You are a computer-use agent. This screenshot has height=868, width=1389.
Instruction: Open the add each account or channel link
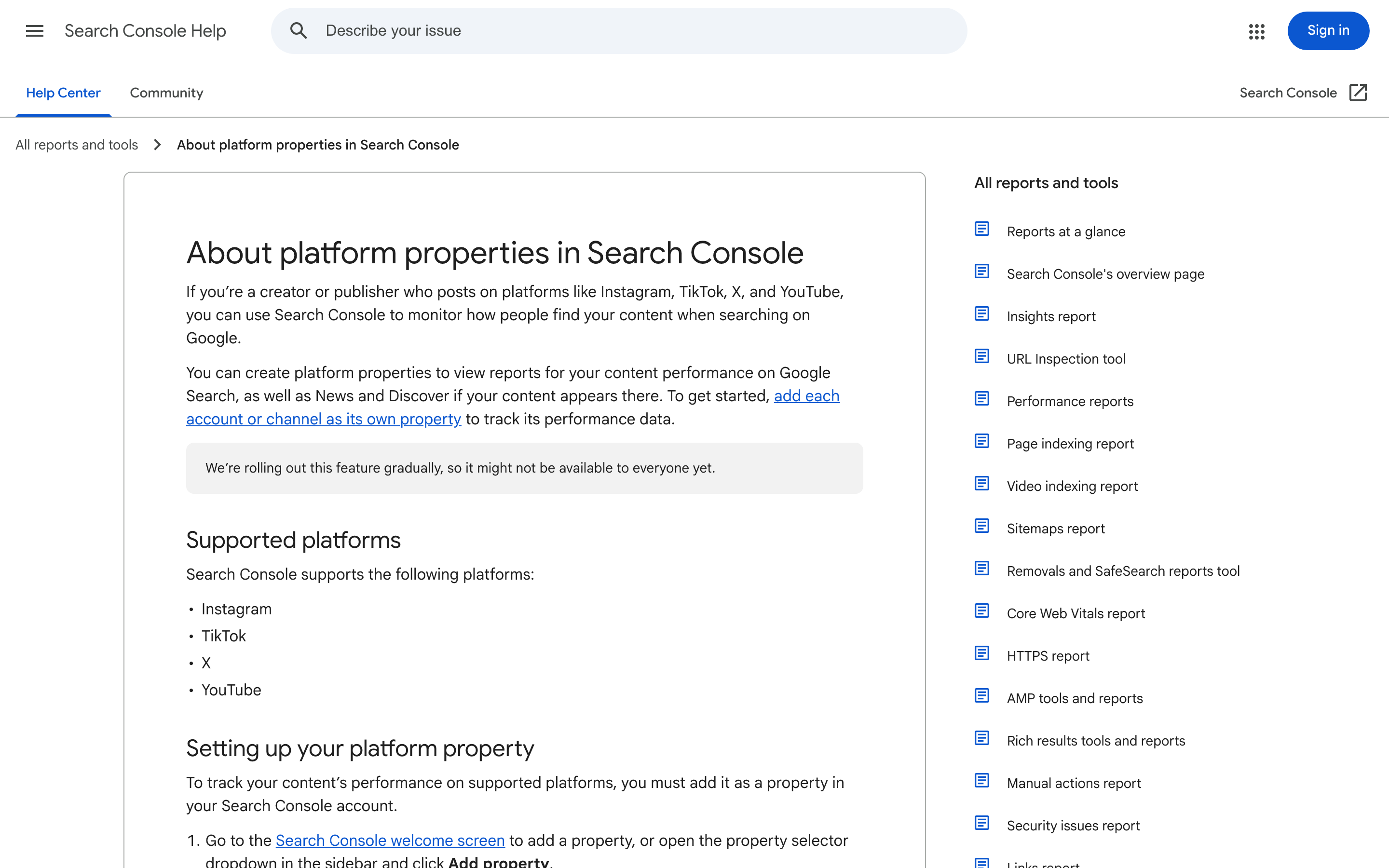coord(513,407)
